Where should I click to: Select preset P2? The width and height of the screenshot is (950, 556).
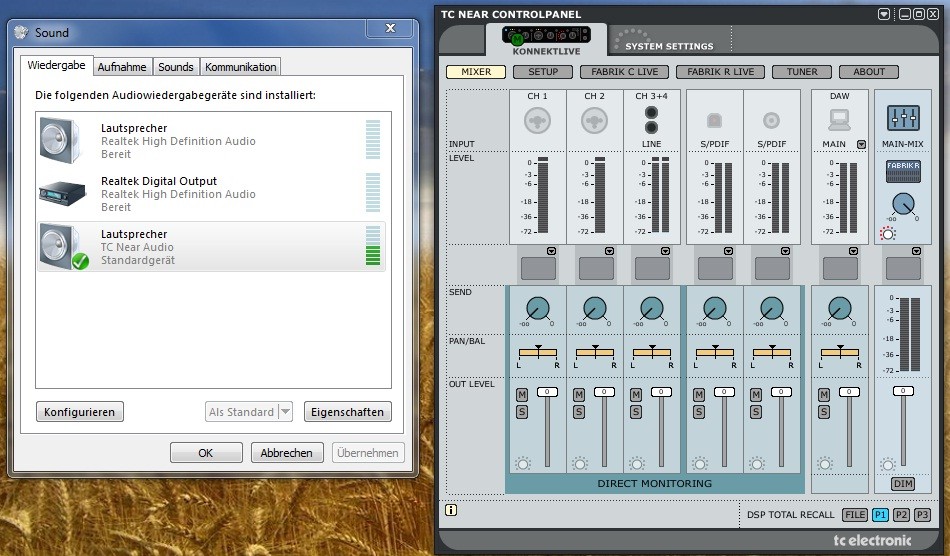click(901, 515)
